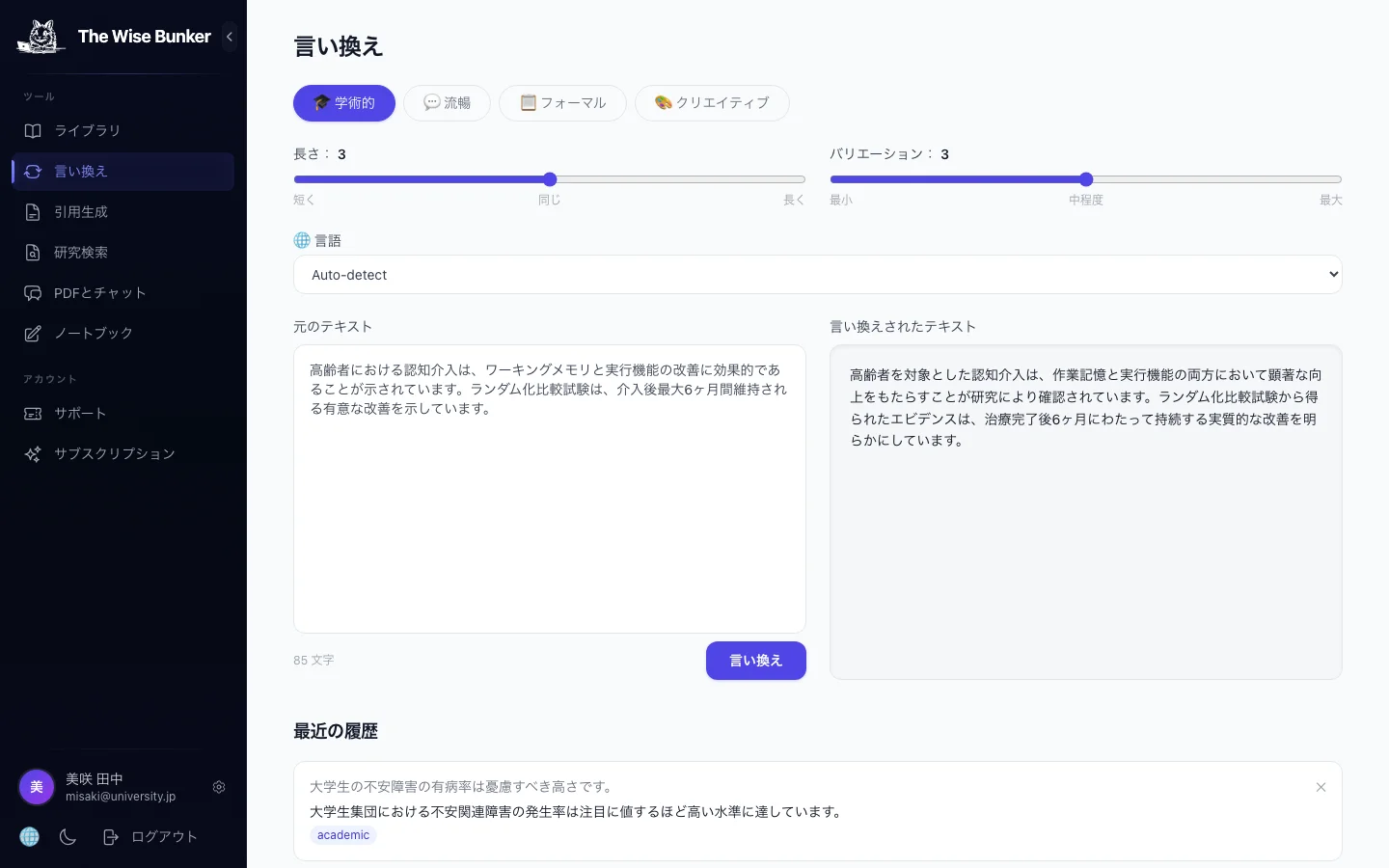Dismiss the history entry with the X
This screenshot has height=868, width=1389.
[1321, 787]
